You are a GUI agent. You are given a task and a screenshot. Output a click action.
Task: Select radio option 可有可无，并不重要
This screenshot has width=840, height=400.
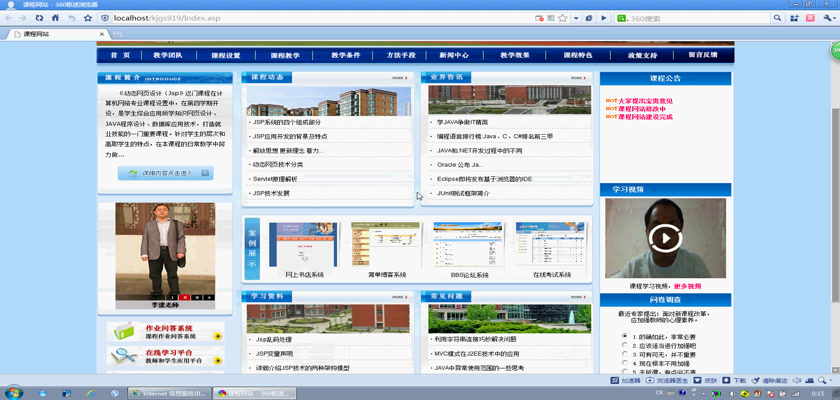(x=625, y=355)
